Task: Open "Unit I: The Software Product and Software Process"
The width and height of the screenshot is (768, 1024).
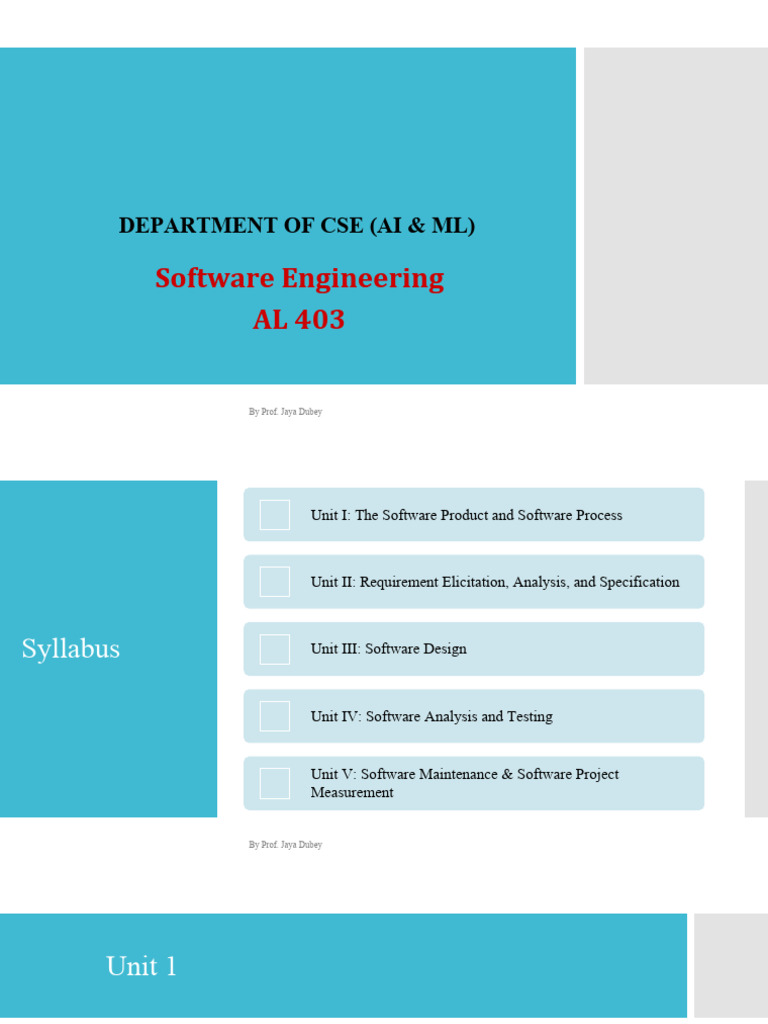Action: [x=473, y=515]
